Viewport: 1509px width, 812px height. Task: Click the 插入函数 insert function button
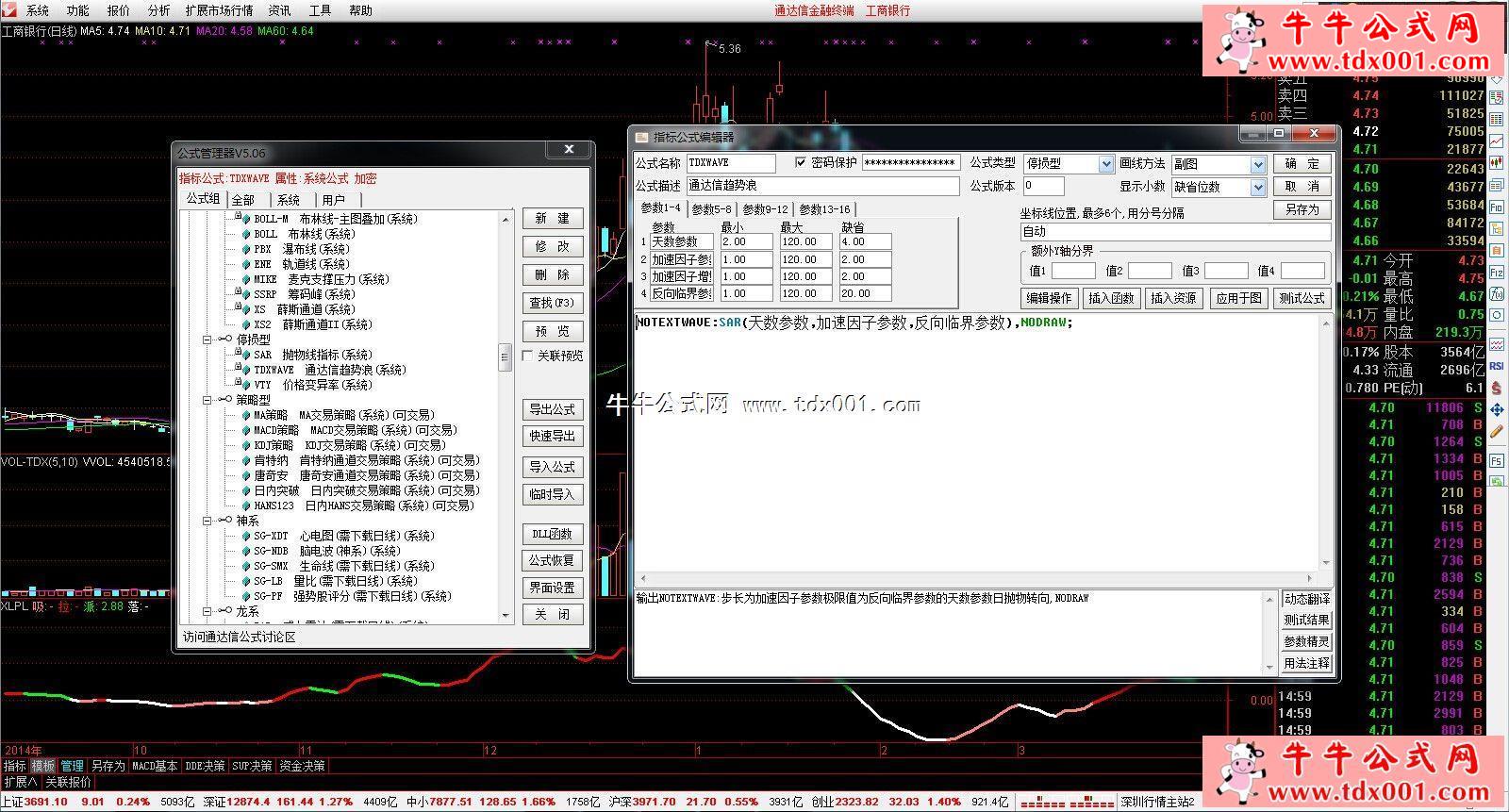click(x=1112, y=298)
